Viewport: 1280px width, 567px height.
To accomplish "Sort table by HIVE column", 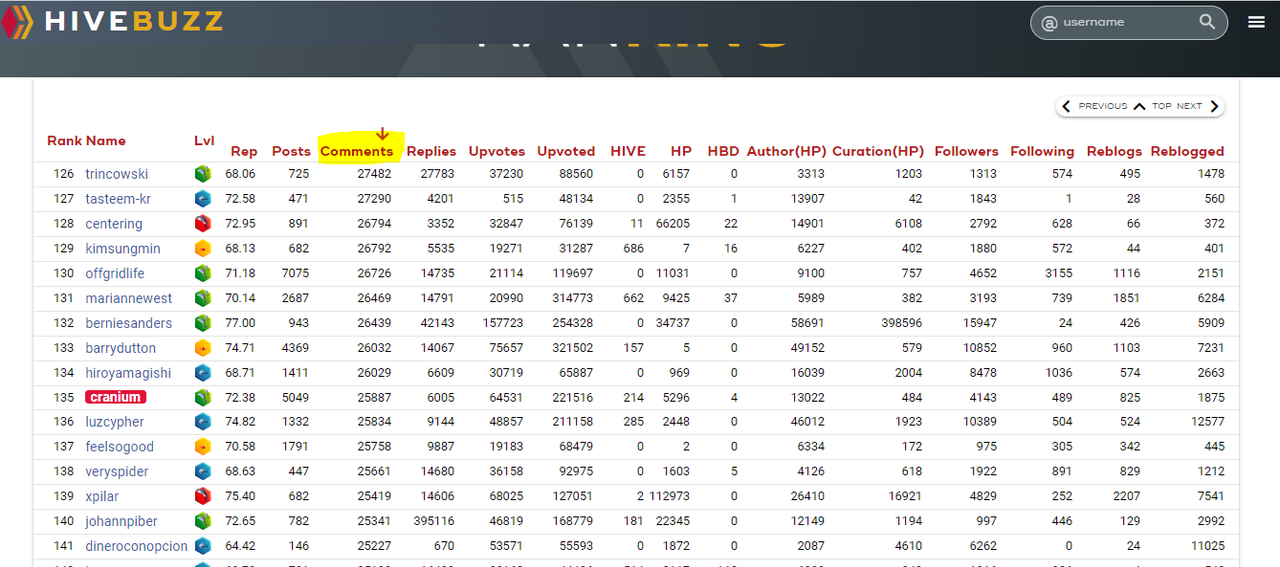I will pos(628,151).
